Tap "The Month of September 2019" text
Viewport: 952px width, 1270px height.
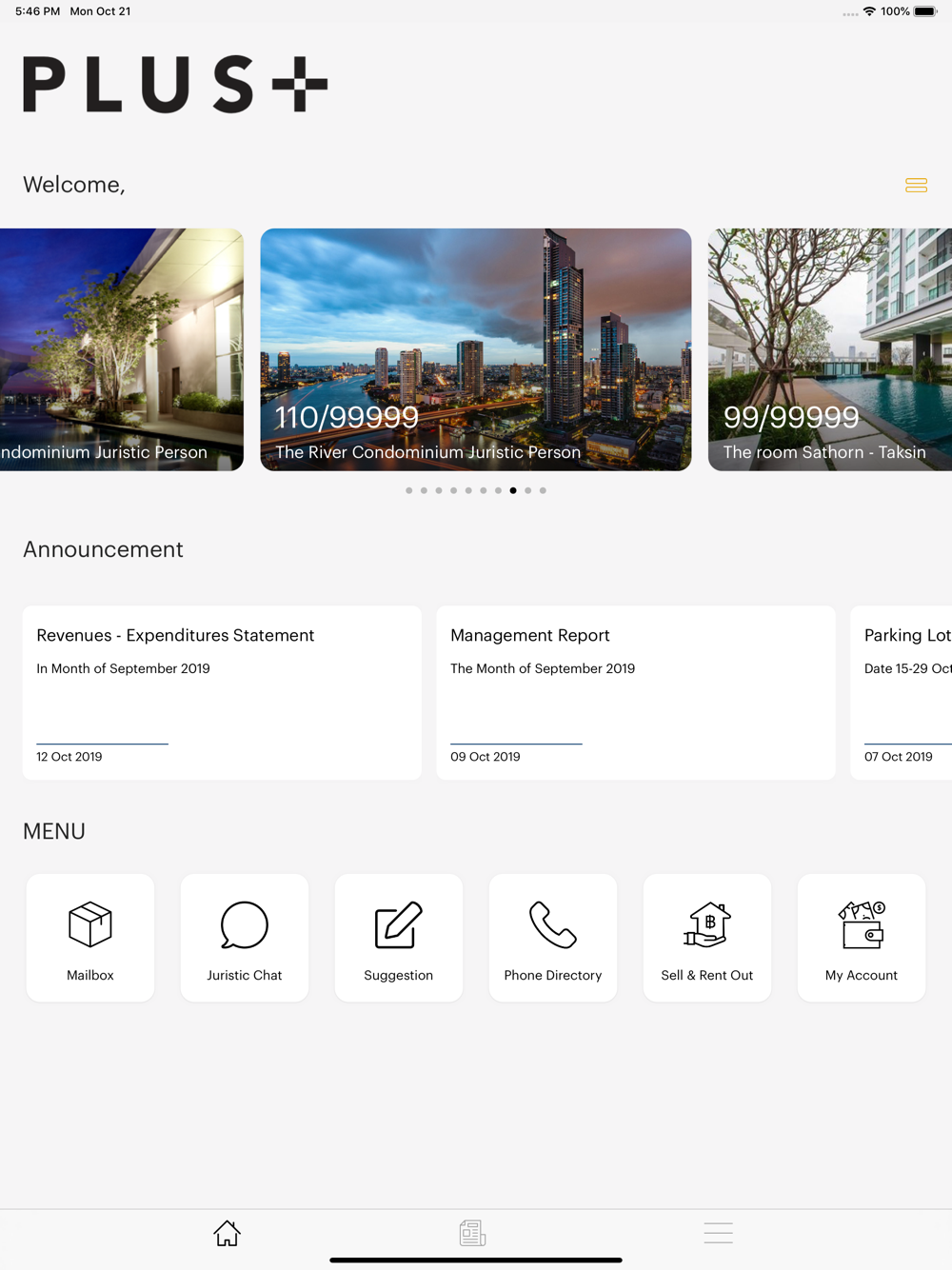point(543,668)
